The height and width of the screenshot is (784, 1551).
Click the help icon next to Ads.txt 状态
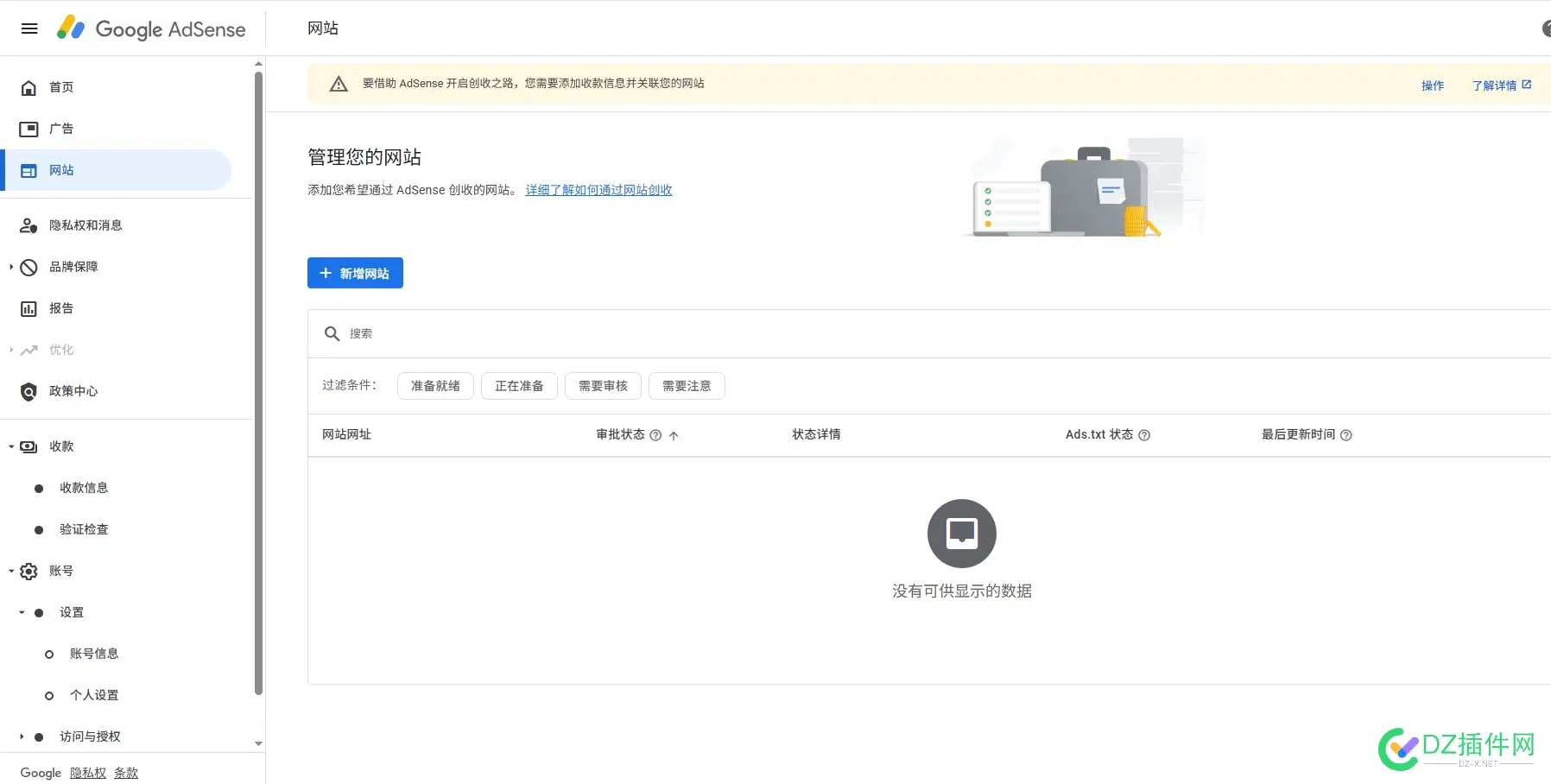coord(1144,435)
